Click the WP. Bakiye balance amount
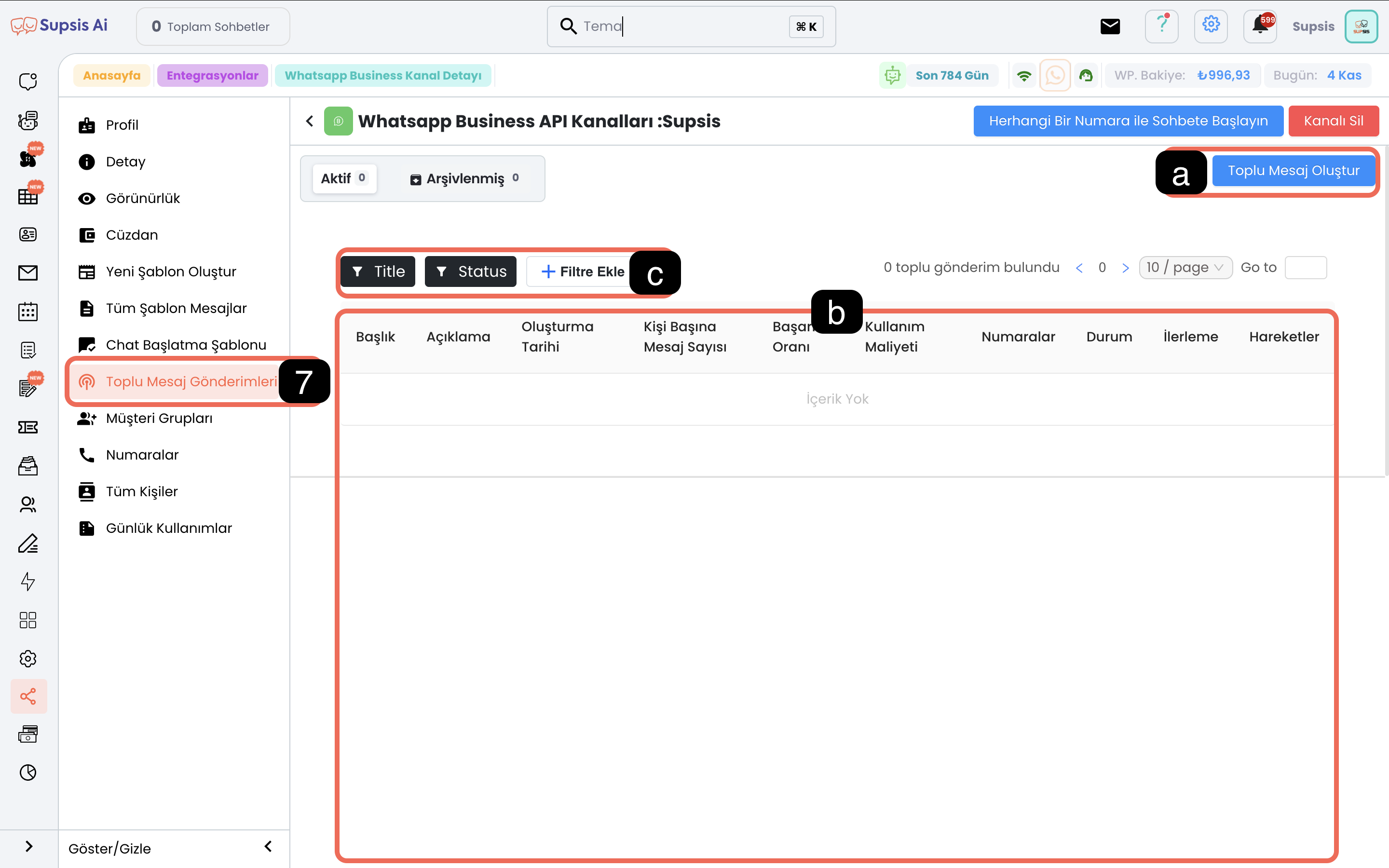Image resolution: width=1389 pixels, height=868 pixels. 1223,75
